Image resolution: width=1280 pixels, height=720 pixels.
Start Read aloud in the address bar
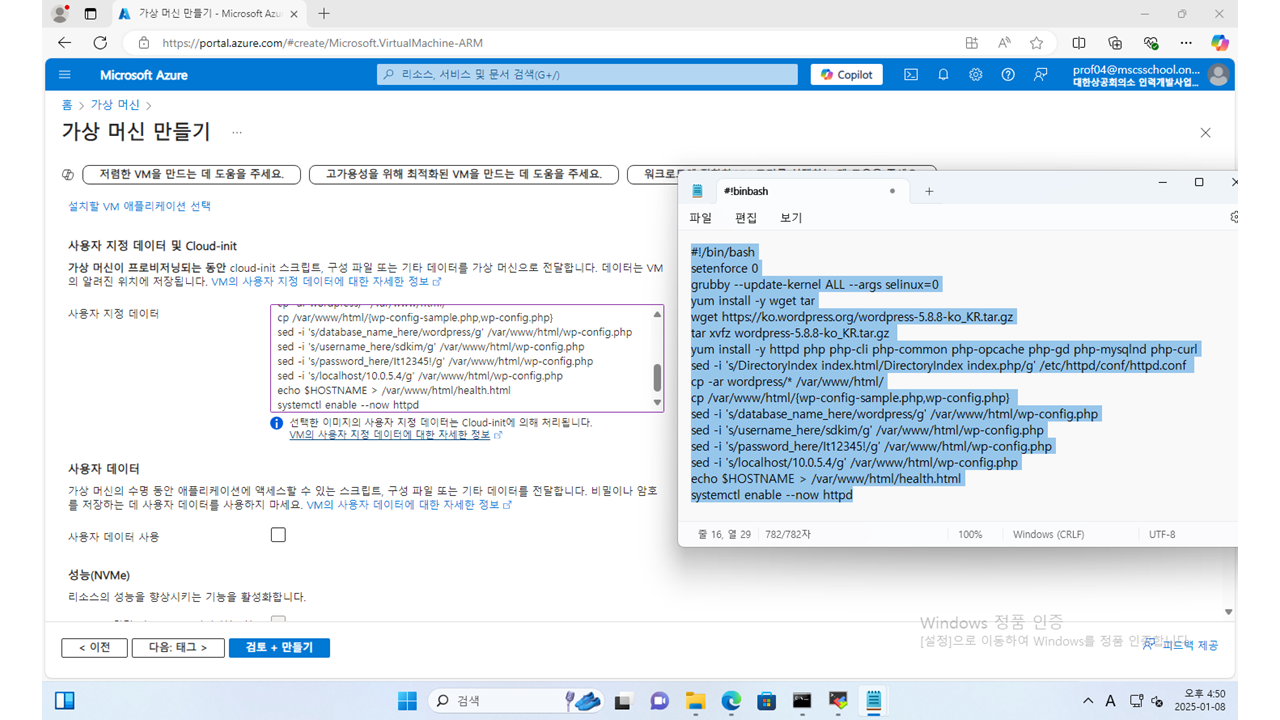pos(1004,43)
